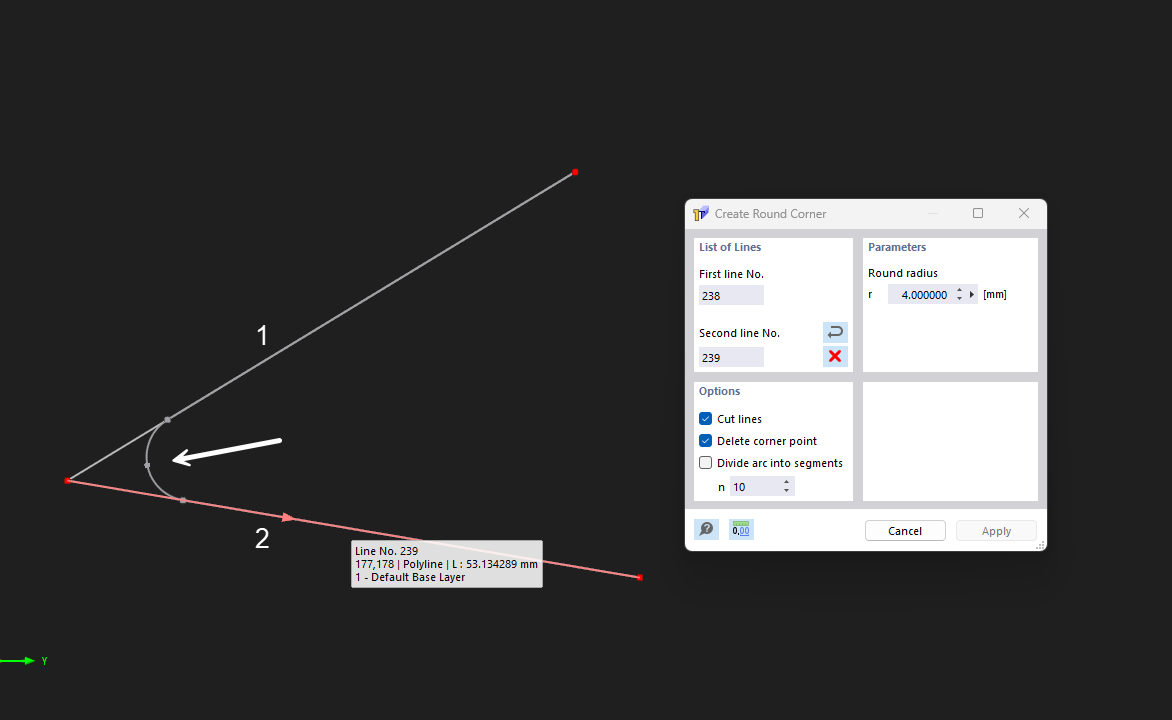
Task: Enable Divide arc into segments
Action: [x=705, y=462]
